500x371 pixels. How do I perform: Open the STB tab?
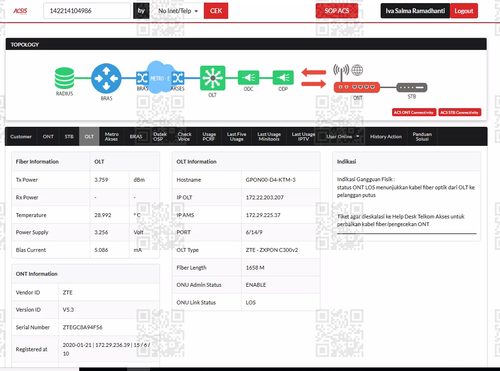(x=69, y=137)
